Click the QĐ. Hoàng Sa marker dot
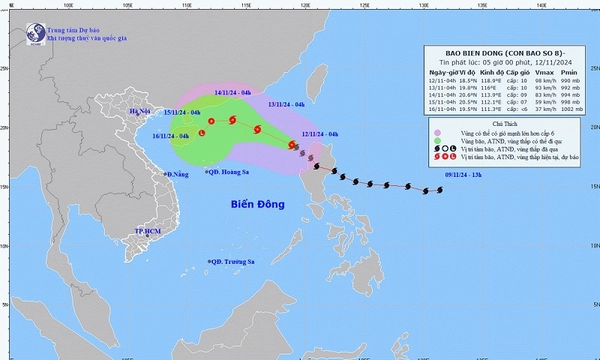600x360 pixels. pyautogui.click(x=207, y=172)
